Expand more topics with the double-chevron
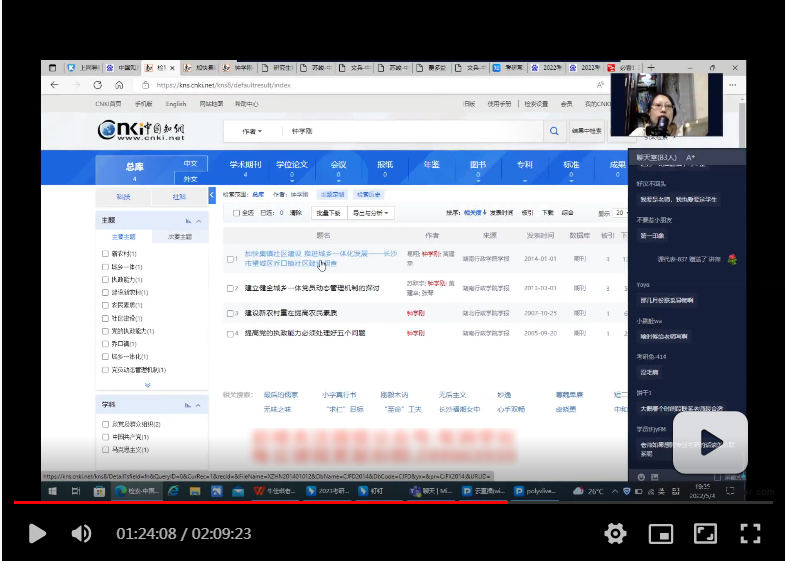 (x=148, y=385)
